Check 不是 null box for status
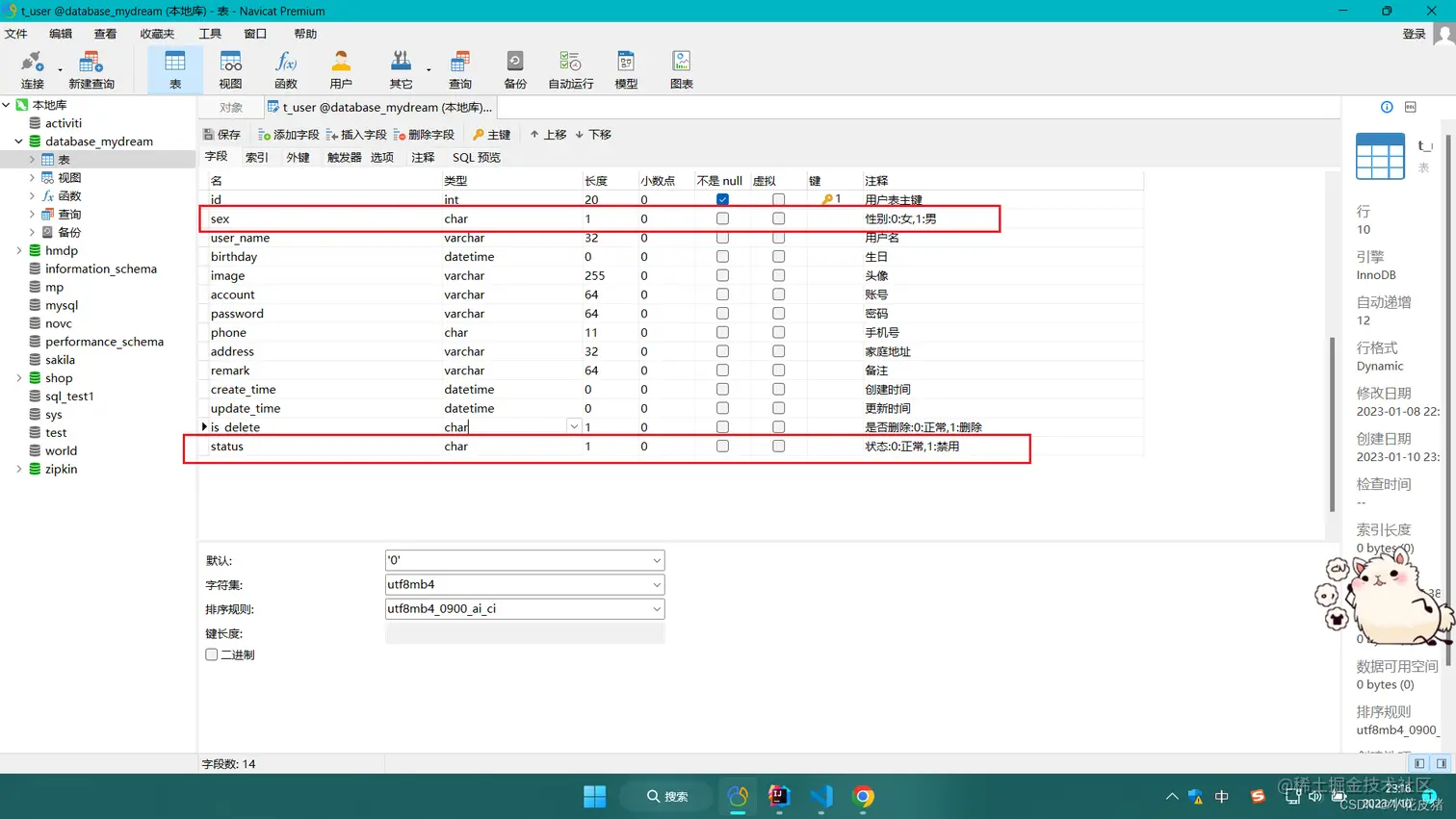 pyautogui.click(x=722, y=447)
